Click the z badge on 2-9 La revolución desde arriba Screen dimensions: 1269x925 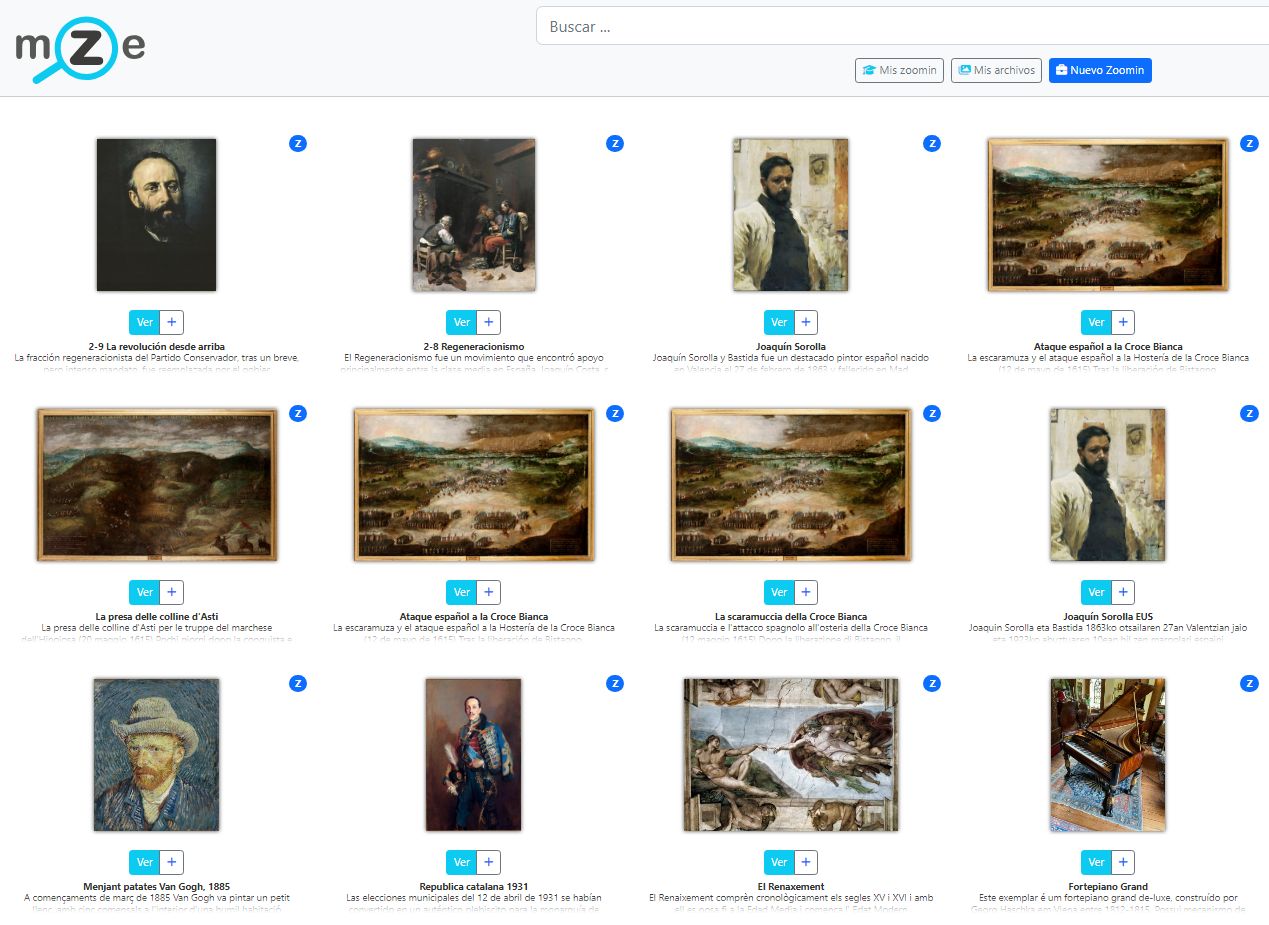(x=298, y=143)
